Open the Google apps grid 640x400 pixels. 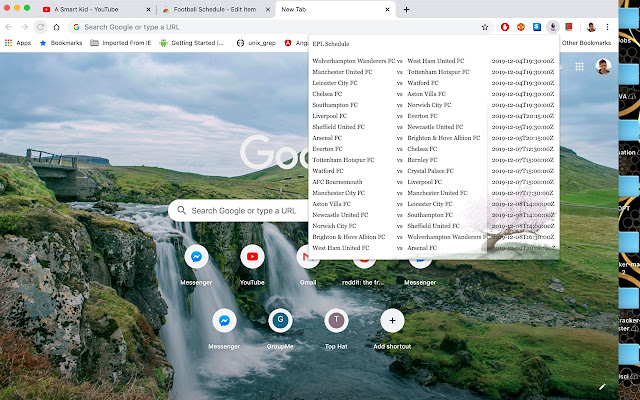coord(579,66)
